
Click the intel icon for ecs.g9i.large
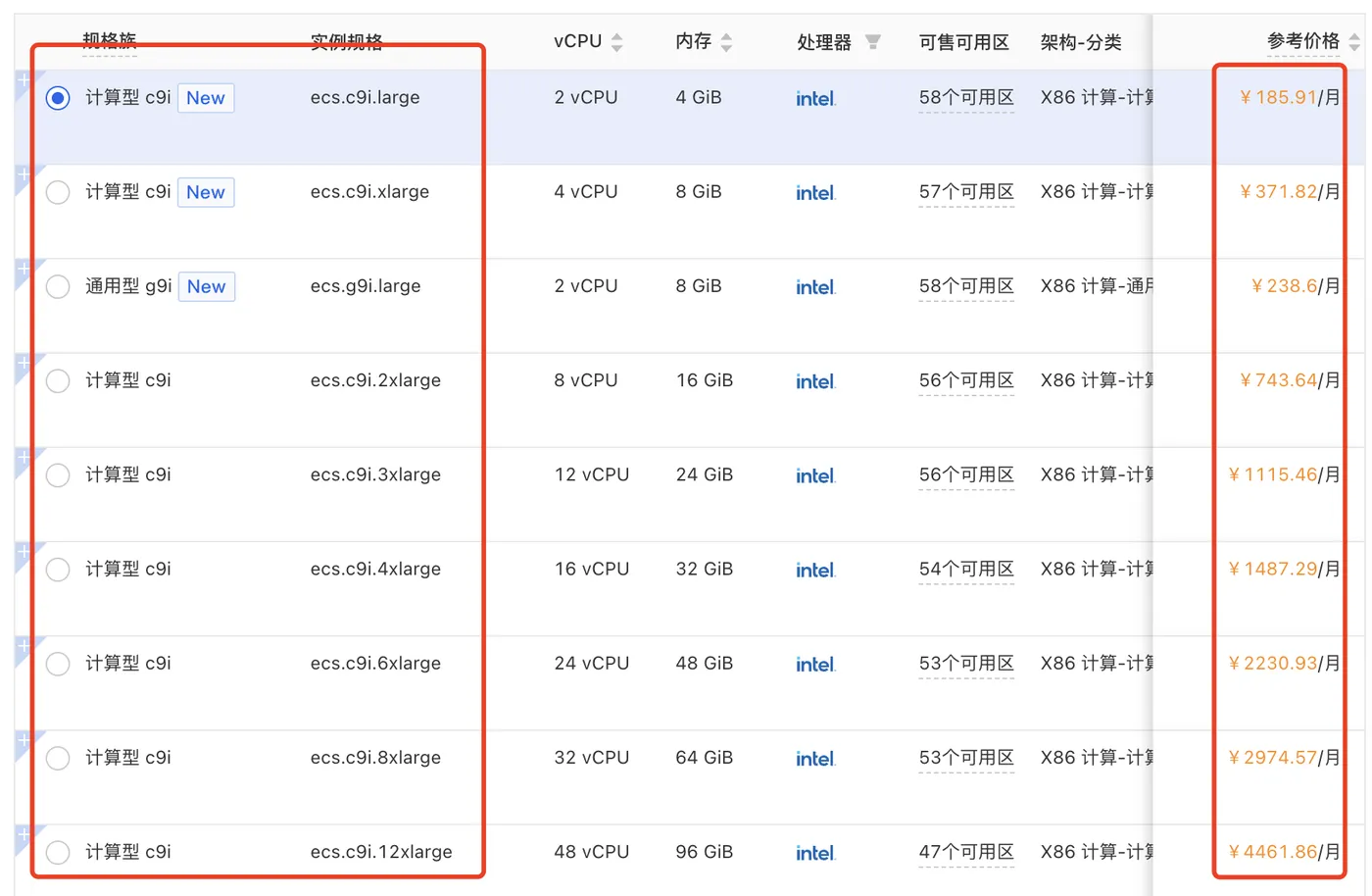pos(815,286)
